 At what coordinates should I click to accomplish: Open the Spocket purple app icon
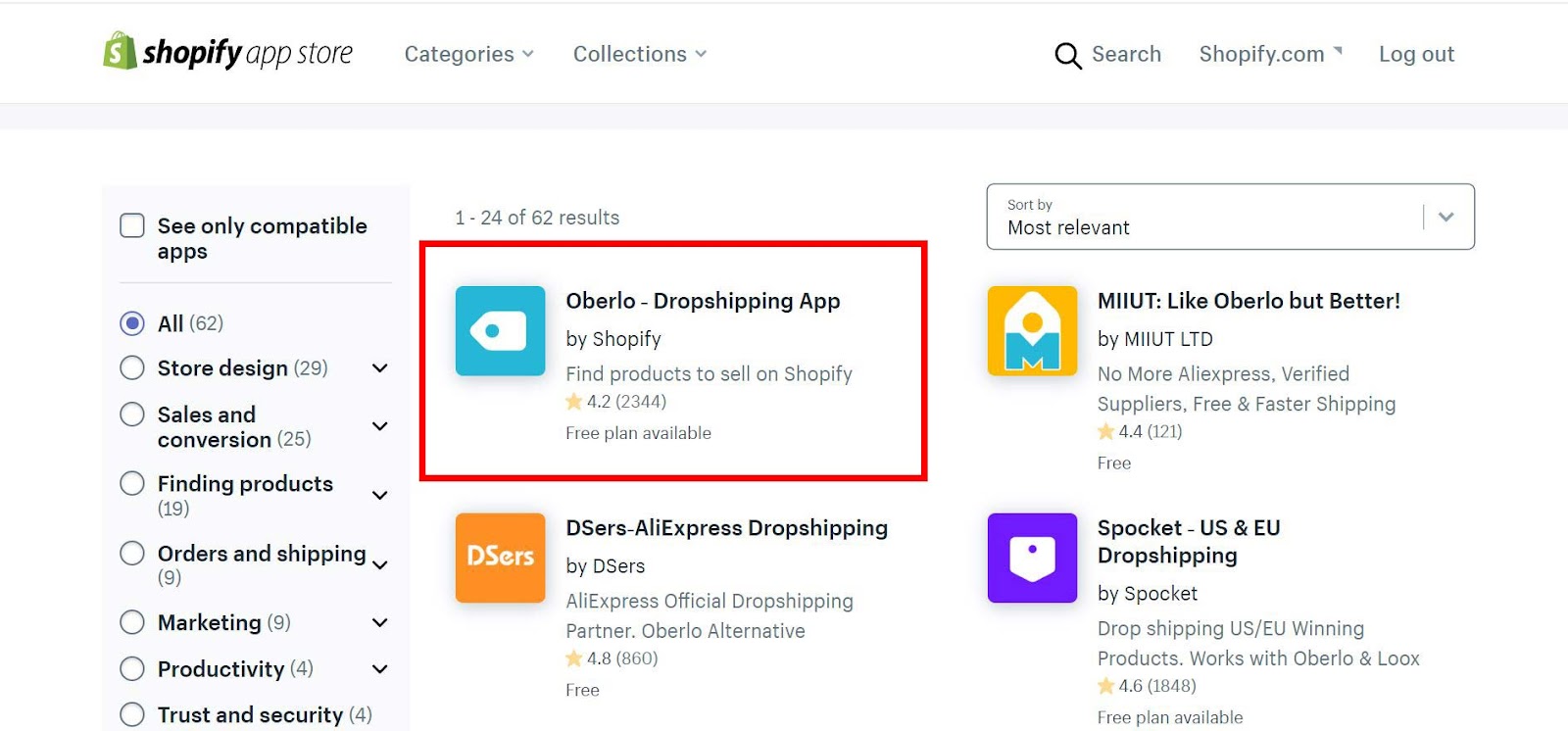[x=1032, y=558]
